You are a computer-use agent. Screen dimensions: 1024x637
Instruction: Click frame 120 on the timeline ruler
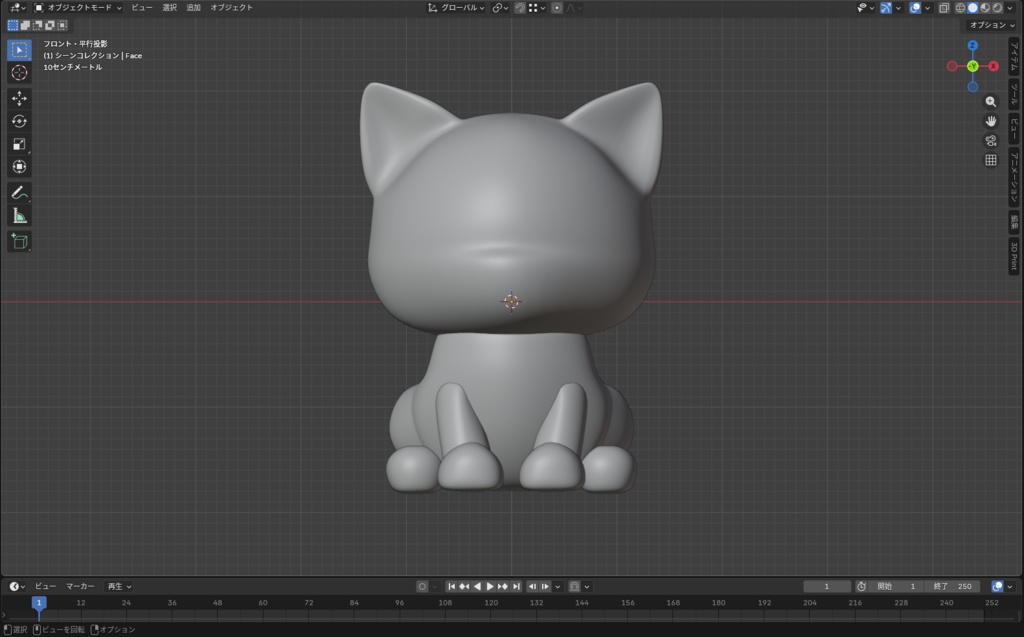point(489,605)
